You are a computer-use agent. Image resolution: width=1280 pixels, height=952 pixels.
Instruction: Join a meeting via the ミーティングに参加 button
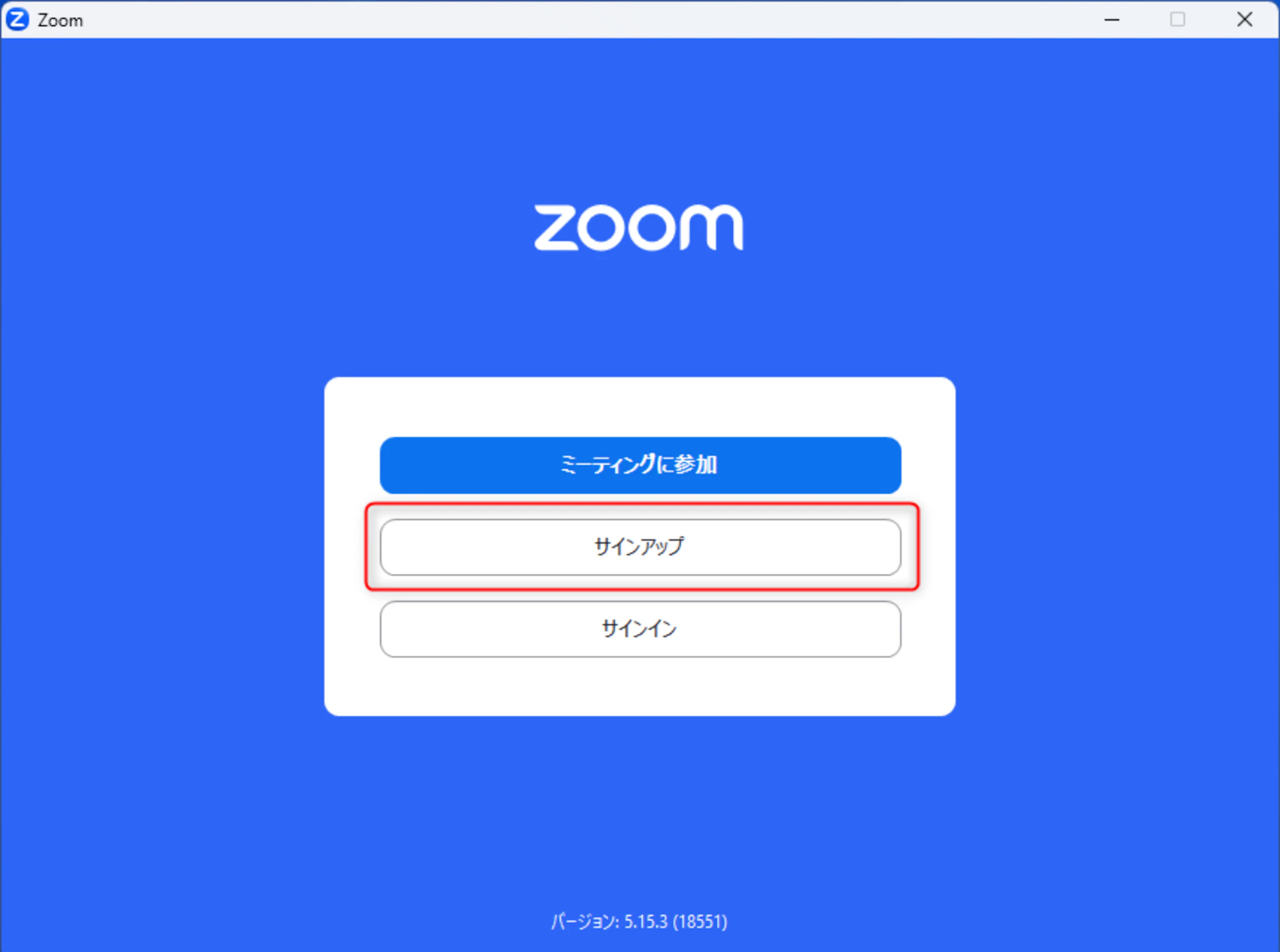(x=640, y=465)
